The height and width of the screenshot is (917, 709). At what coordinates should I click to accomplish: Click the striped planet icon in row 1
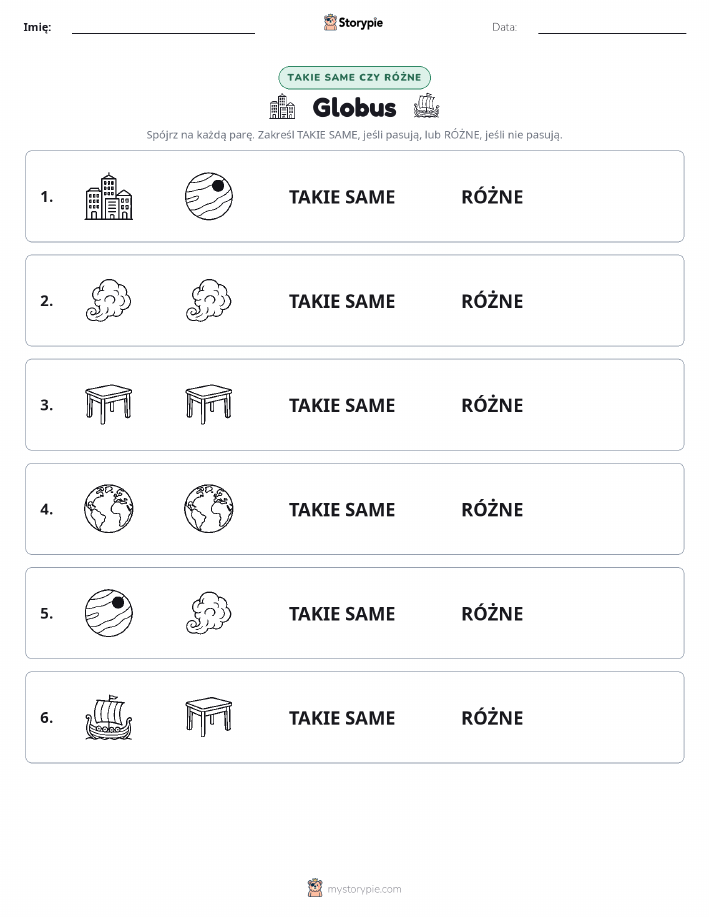pos(209,196)
